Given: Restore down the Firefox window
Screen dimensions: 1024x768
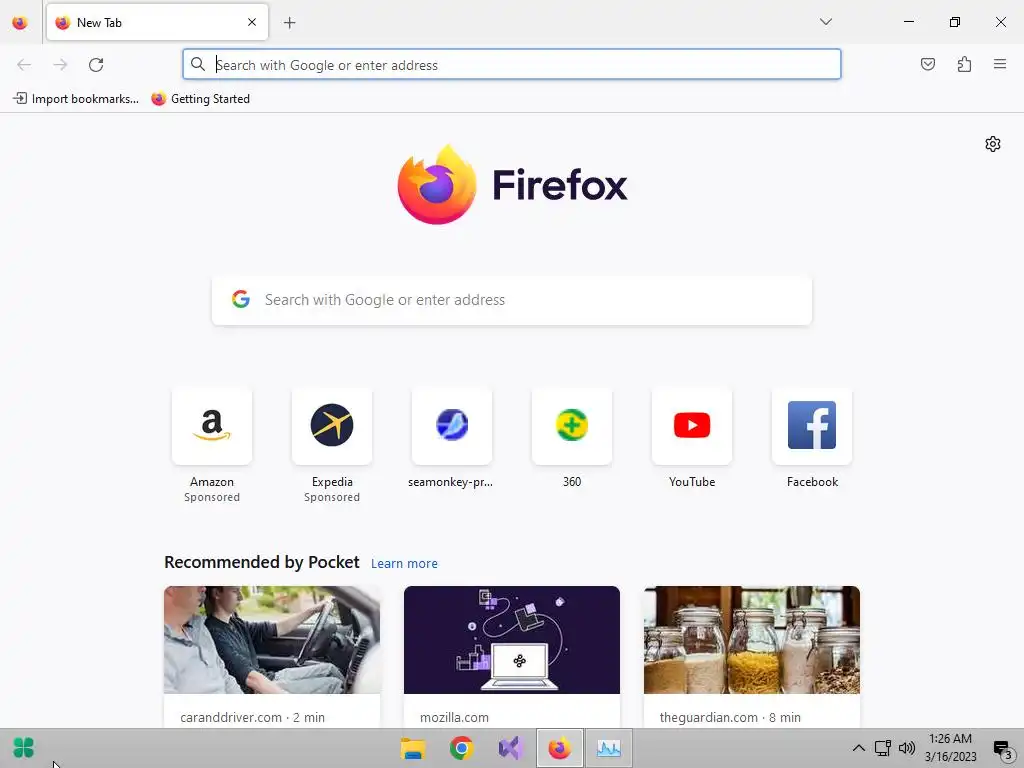Looking at the screenshot, I should click(954, 22).
